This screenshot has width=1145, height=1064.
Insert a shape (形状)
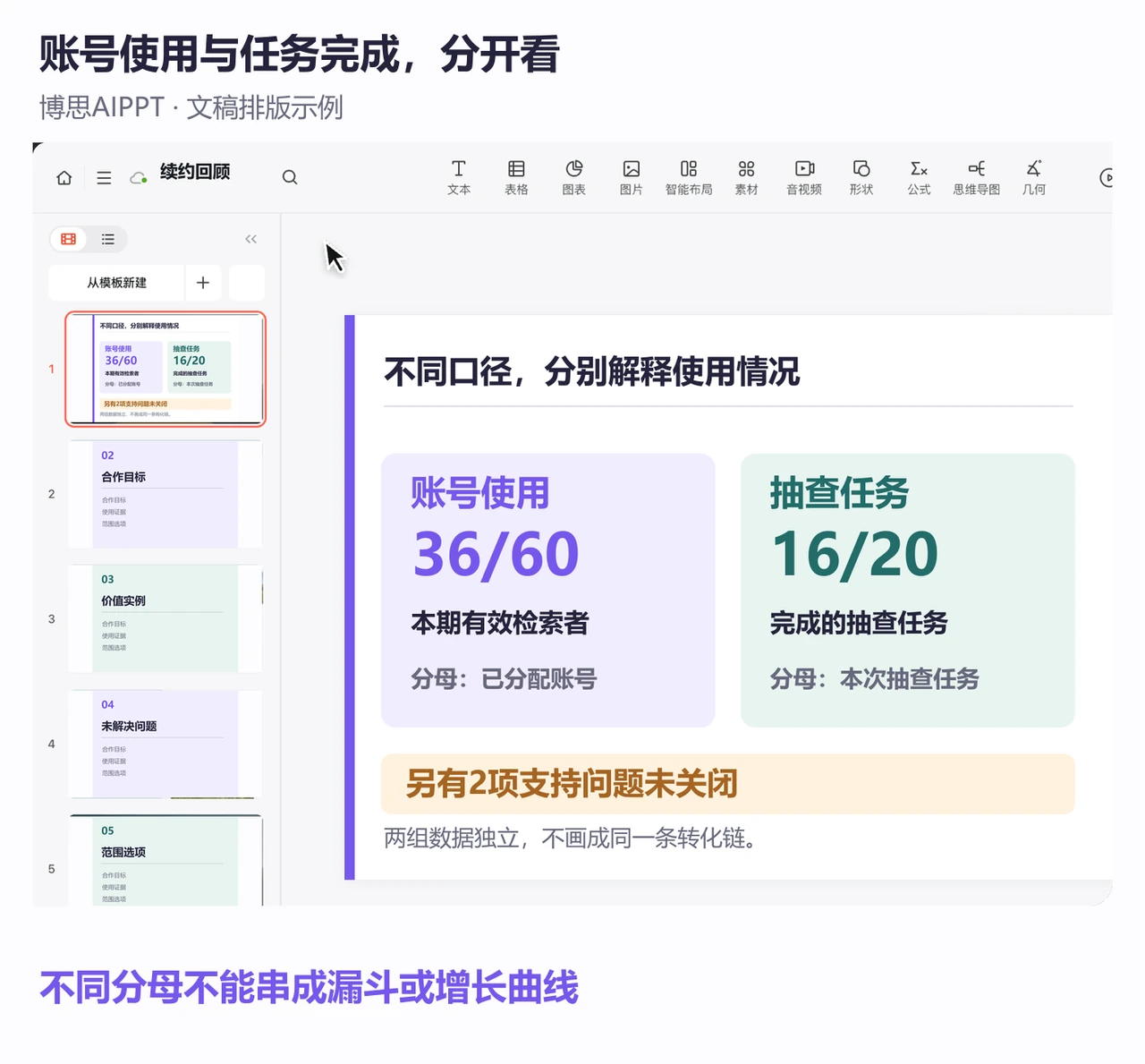pyautogui.click(x=861, y=177)
